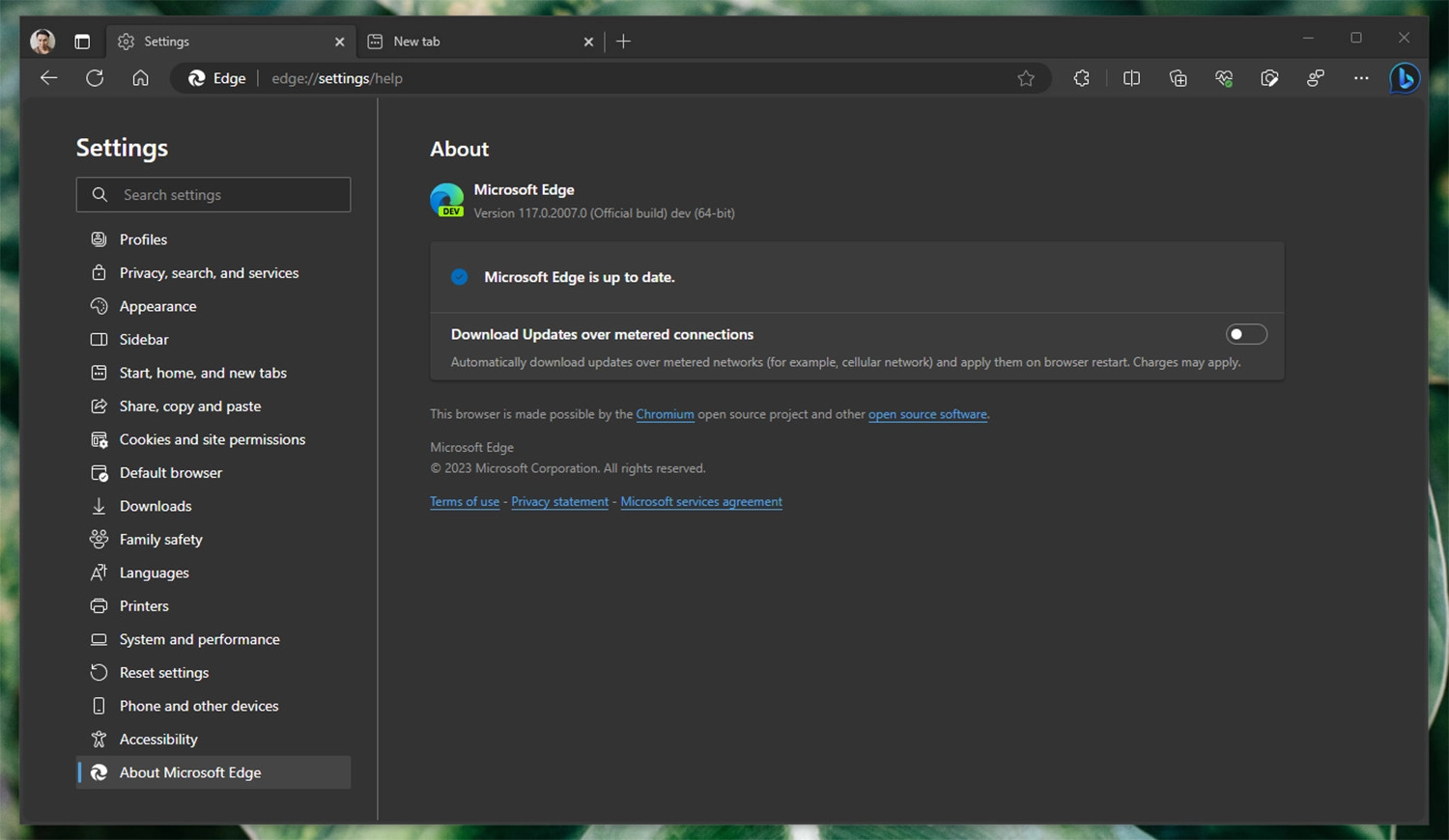Open Phone and other devices

click(x=213, y=706)
